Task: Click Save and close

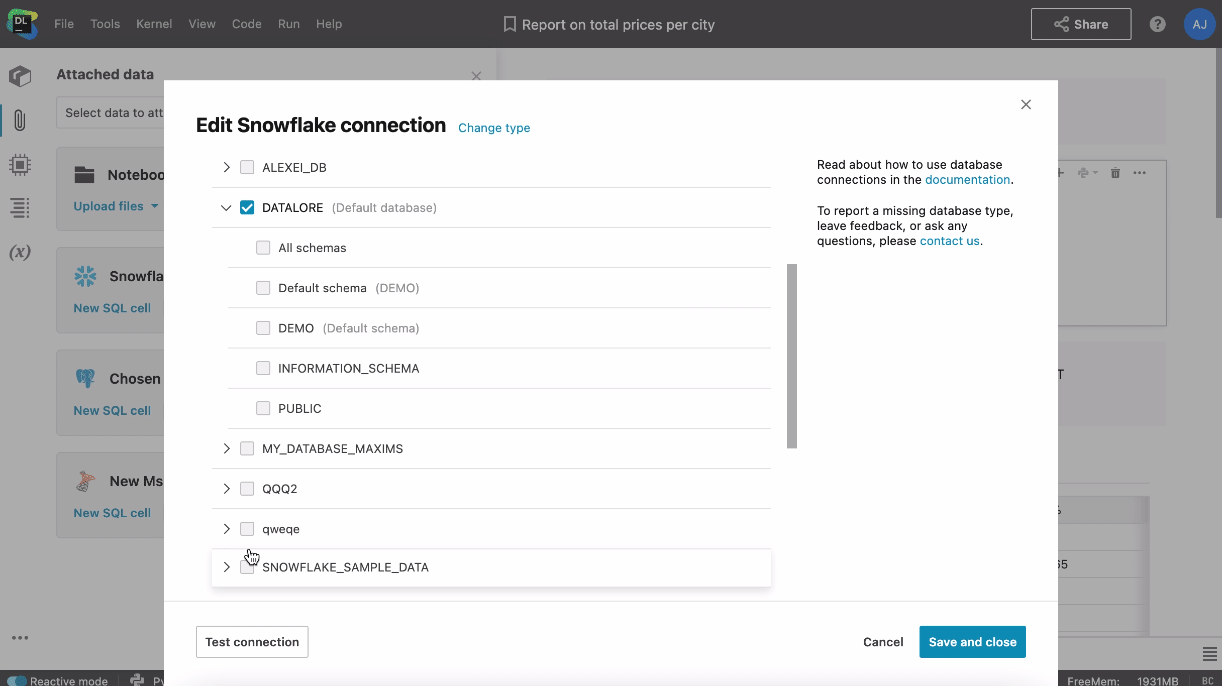Action: tap(972, 642)
